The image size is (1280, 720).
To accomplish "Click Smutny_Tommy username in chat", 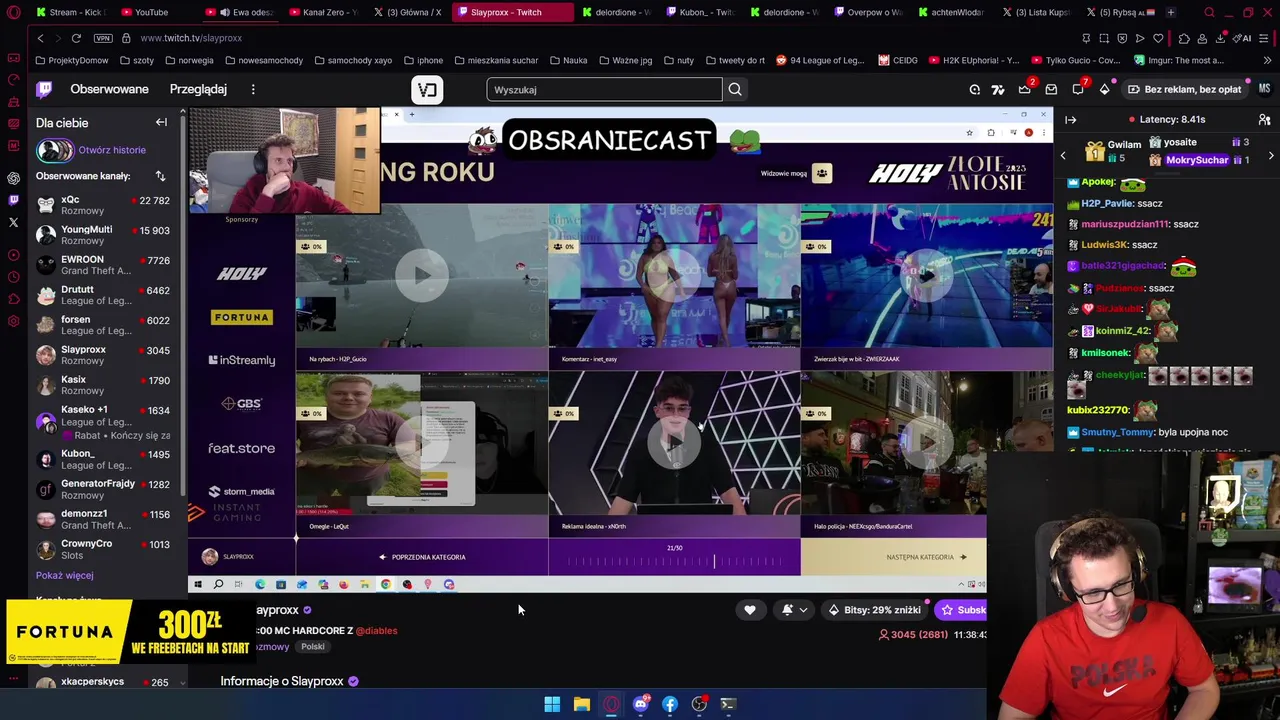I will click(x=1118, y=432).
